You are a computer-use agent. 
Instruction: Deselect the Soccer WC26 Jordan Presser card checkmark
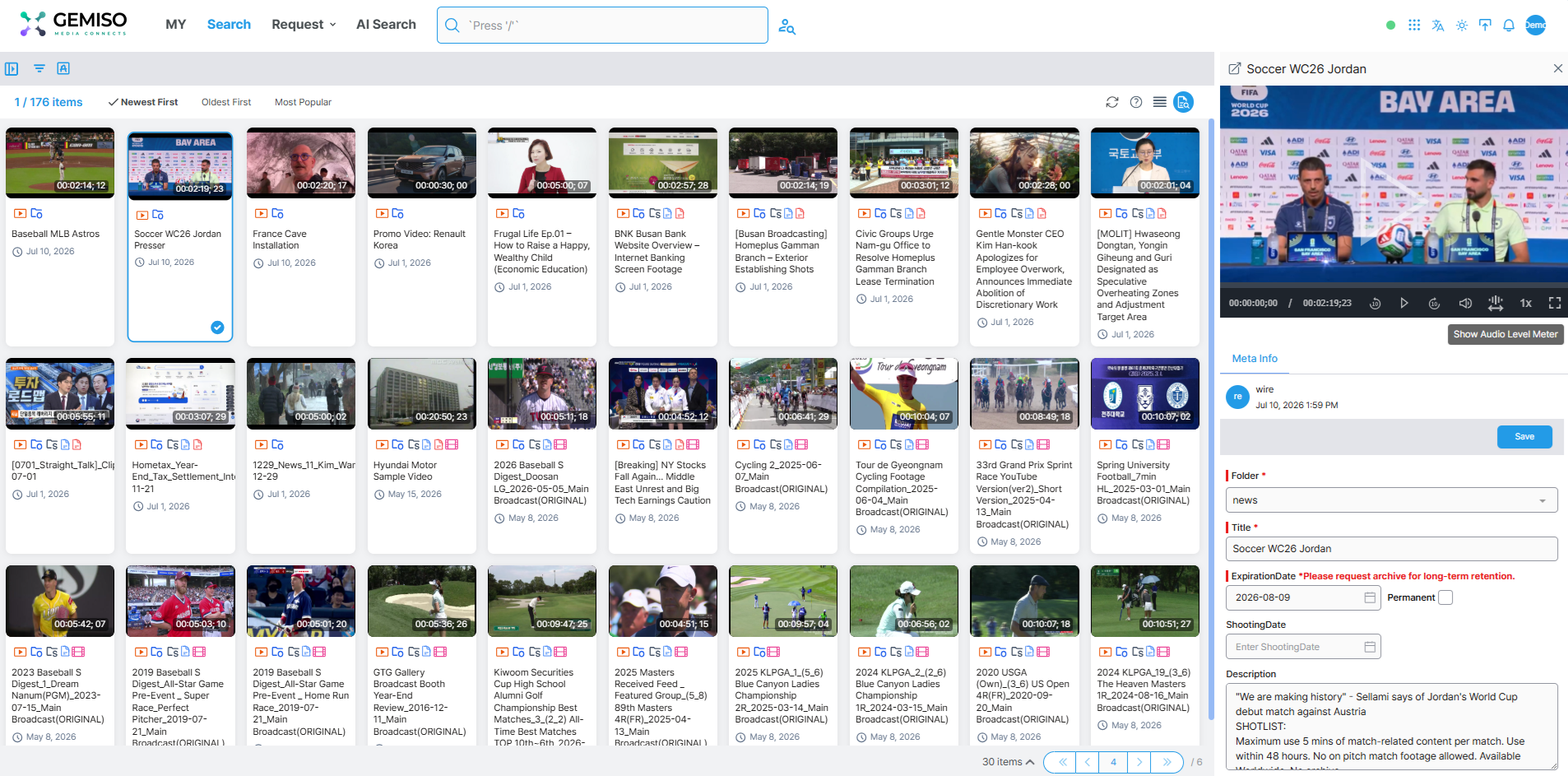(x=217, y=328)
